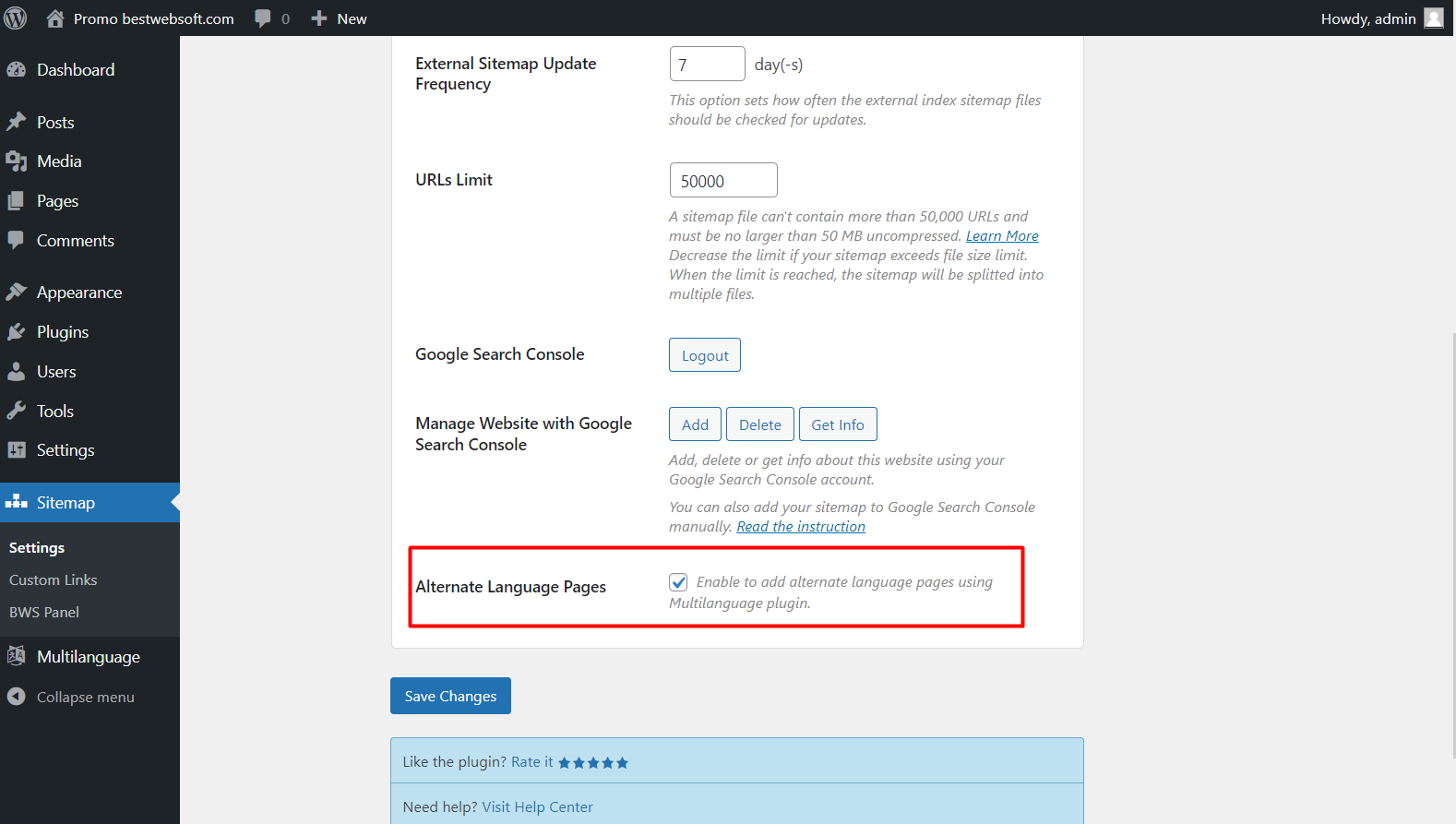Click the Users person icon

[17, 372]
